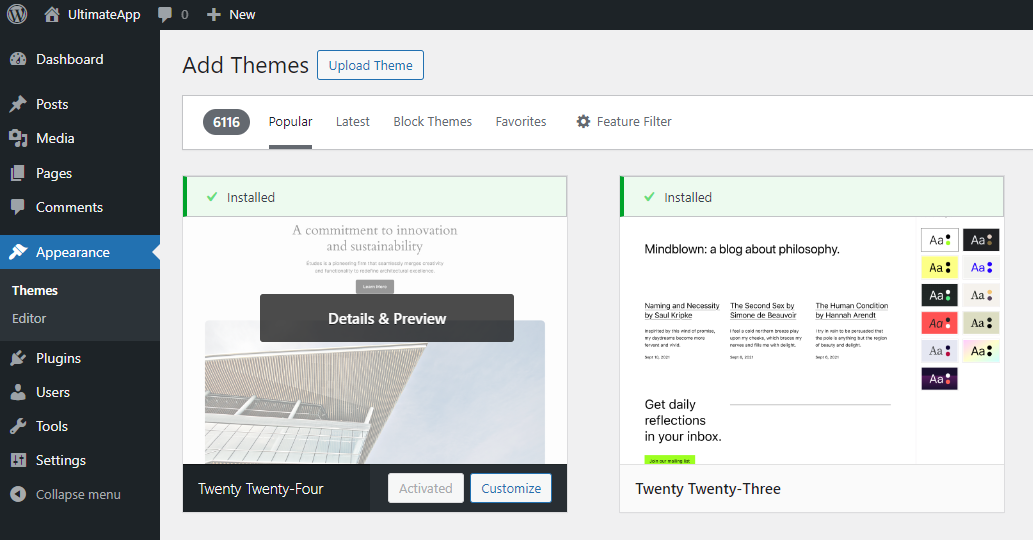Open the Editor submenu item
The image size is (1033, 540).
click(x=29, y=318)
